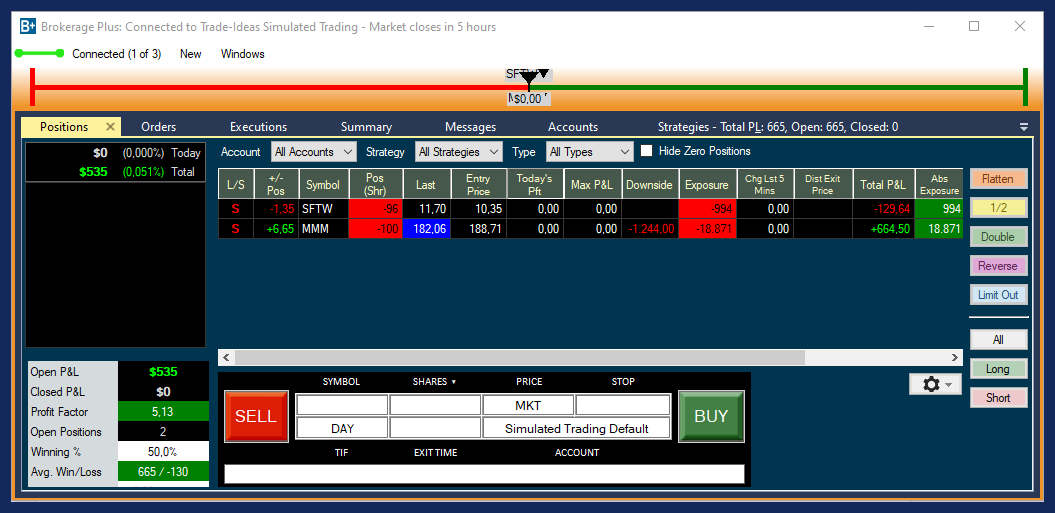The image size is (1055, 513).
Task: Click the MKT price field
Action: [529, 405]
